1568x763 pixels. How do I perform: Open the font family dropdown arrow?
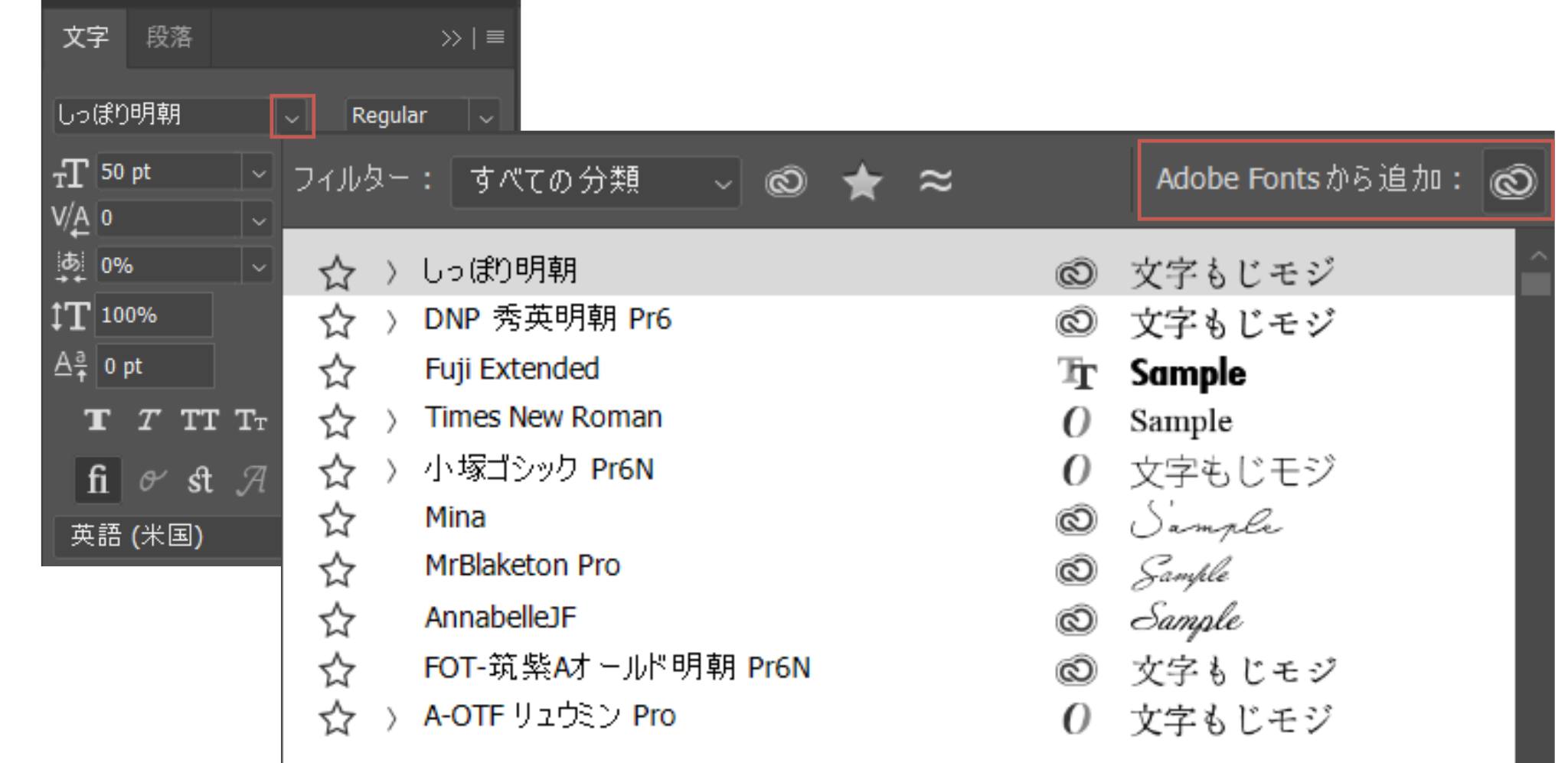tap(292, 117)
